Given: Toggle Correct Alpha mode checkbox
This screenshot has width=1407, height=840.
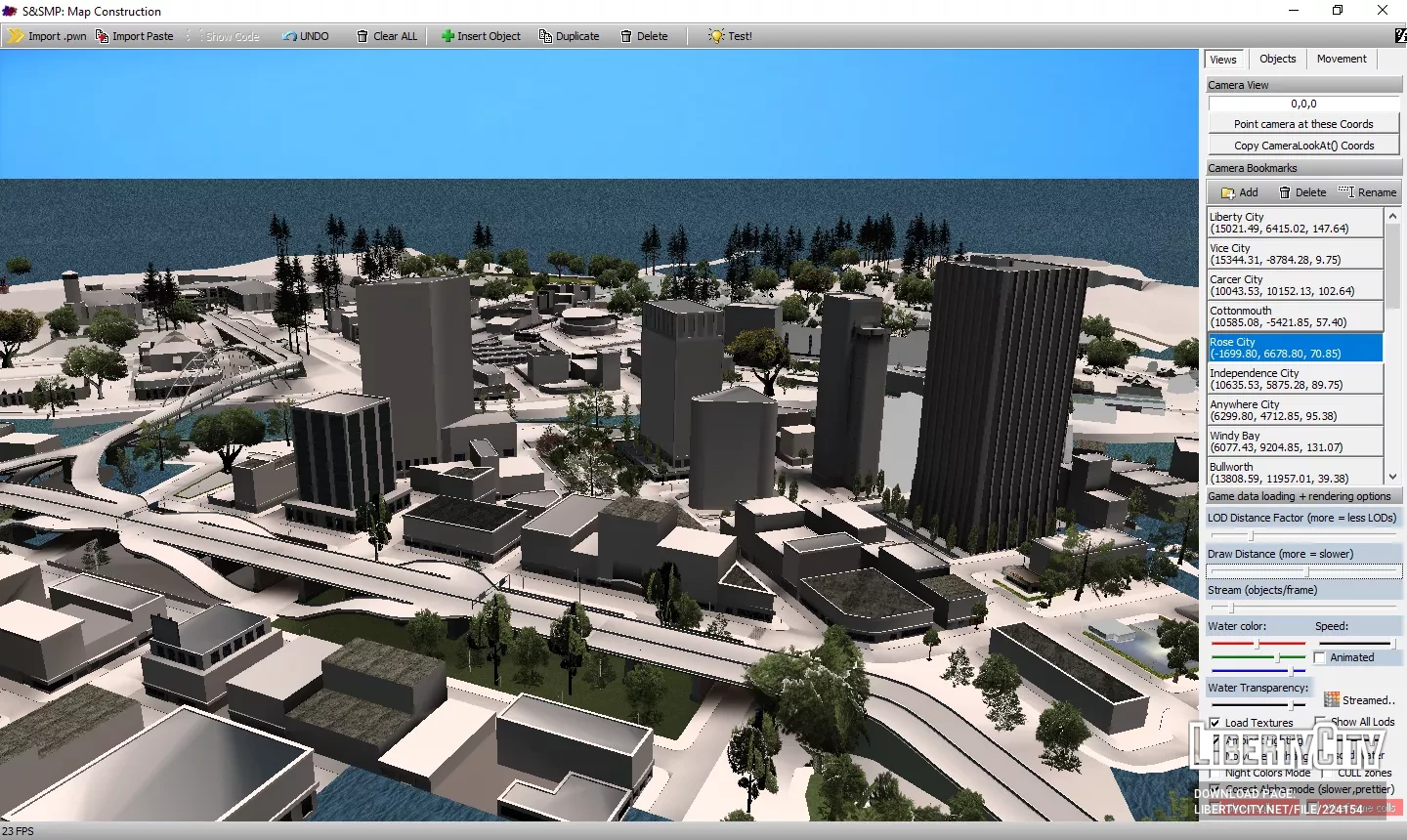Looking at the screenshot, I should [1215, 789].
